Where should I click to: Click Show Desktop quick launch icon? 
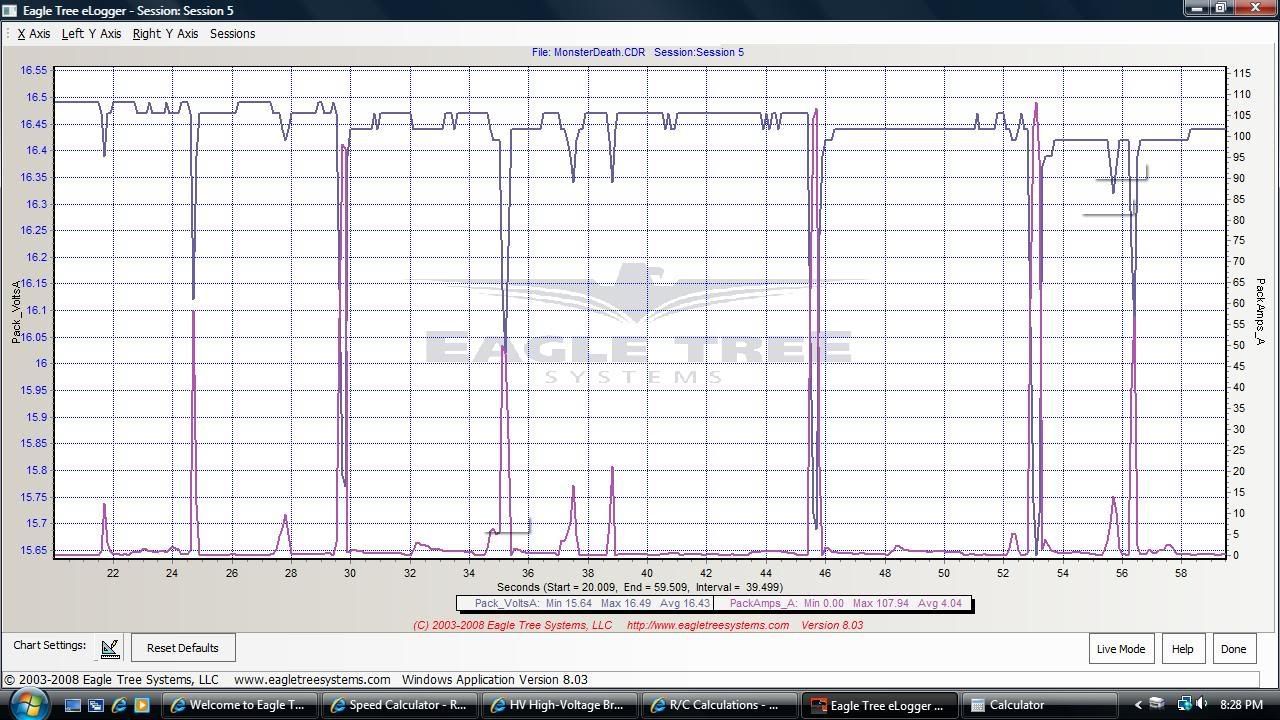tap(73, 705)
